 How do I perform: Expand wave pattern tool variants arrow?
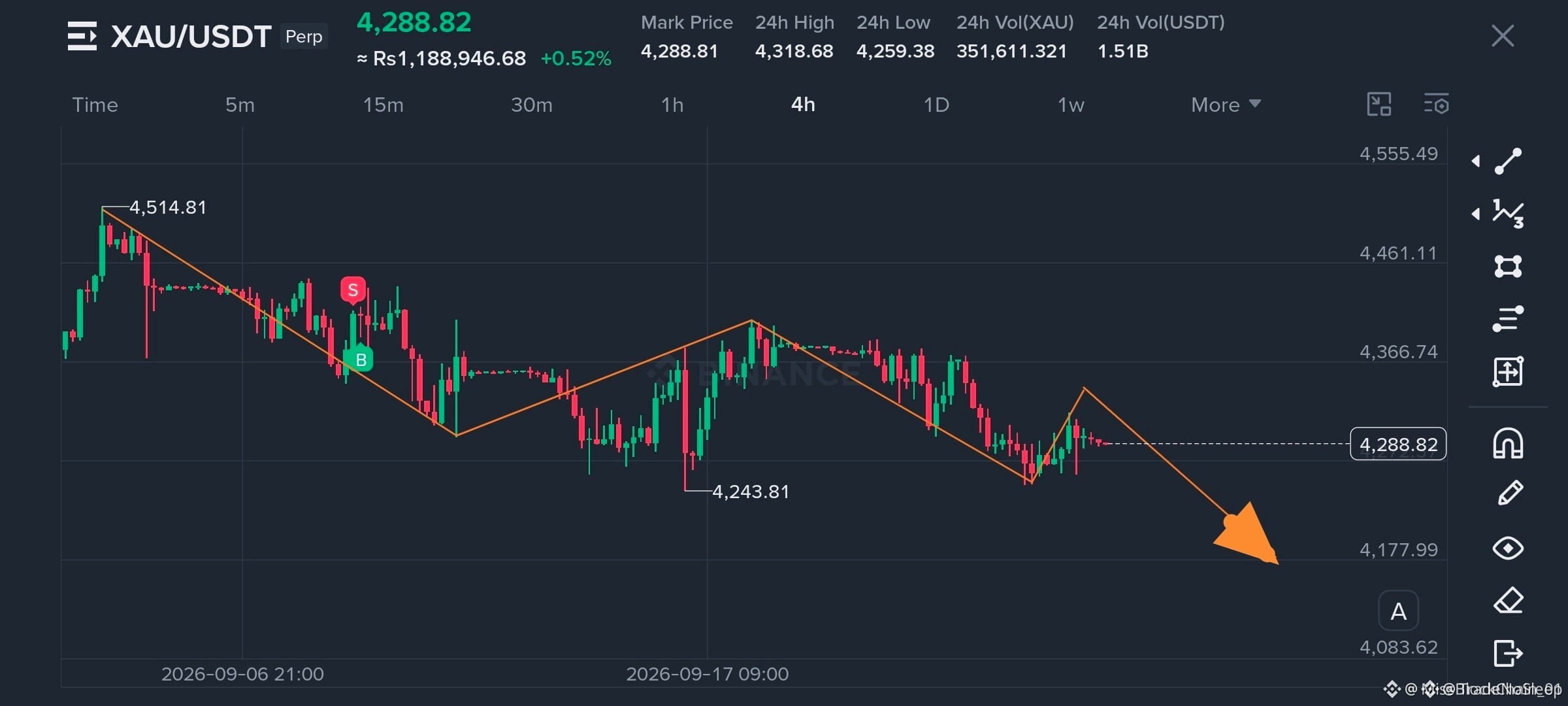[x=1475, y=214]
